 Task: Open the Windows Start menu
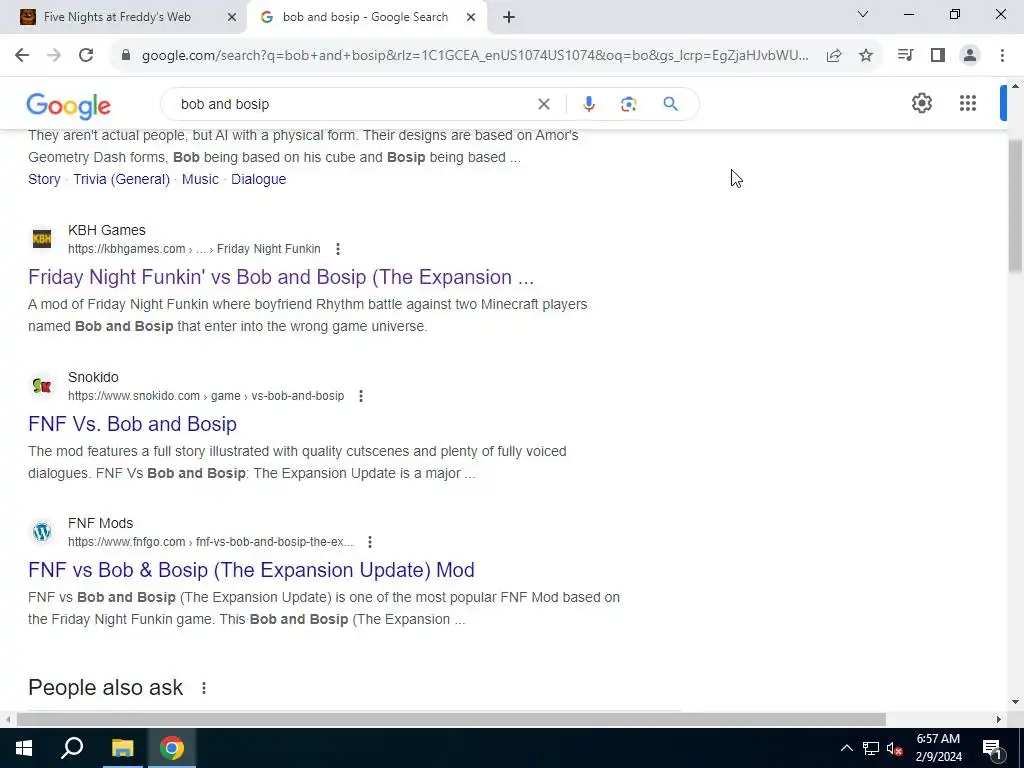point(24,748)
